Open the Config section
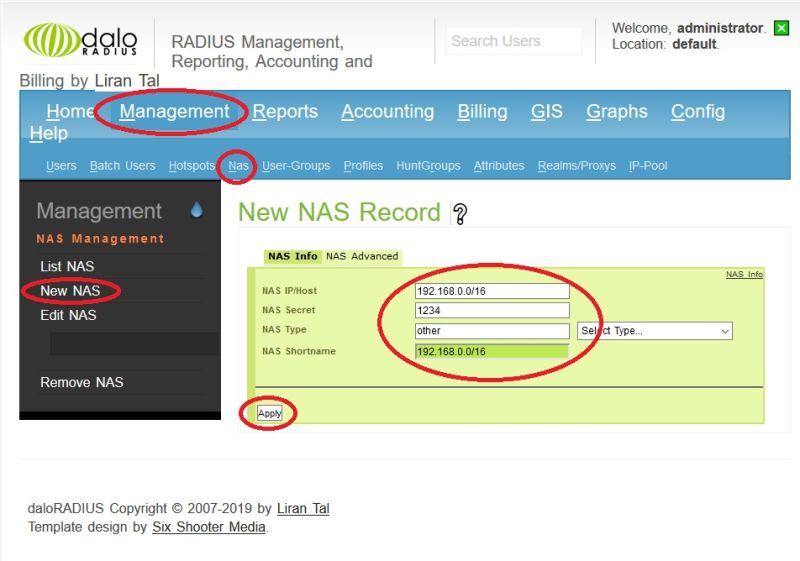The width and height of the screenshot is (800, 561). tap(697, 111)
